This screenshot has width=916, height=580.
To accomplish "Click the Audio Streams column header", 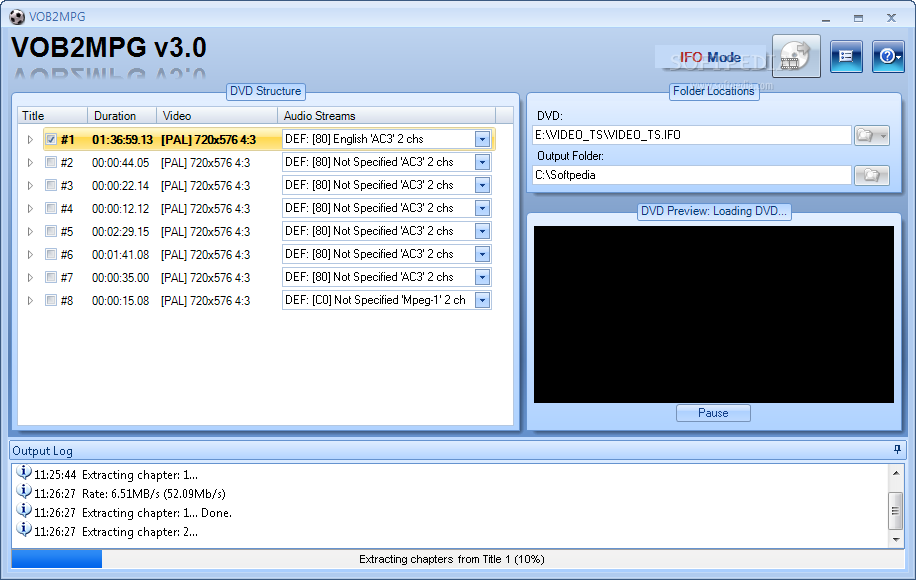I will click(x=386, y=116).
